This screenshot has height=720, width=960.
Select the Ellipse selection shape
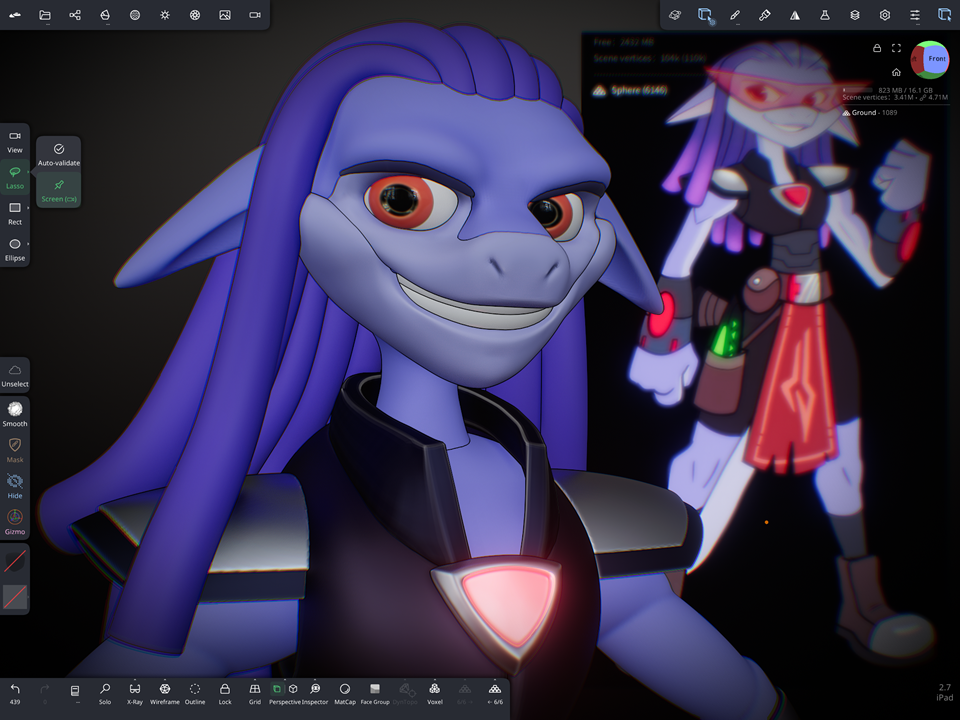15,250
